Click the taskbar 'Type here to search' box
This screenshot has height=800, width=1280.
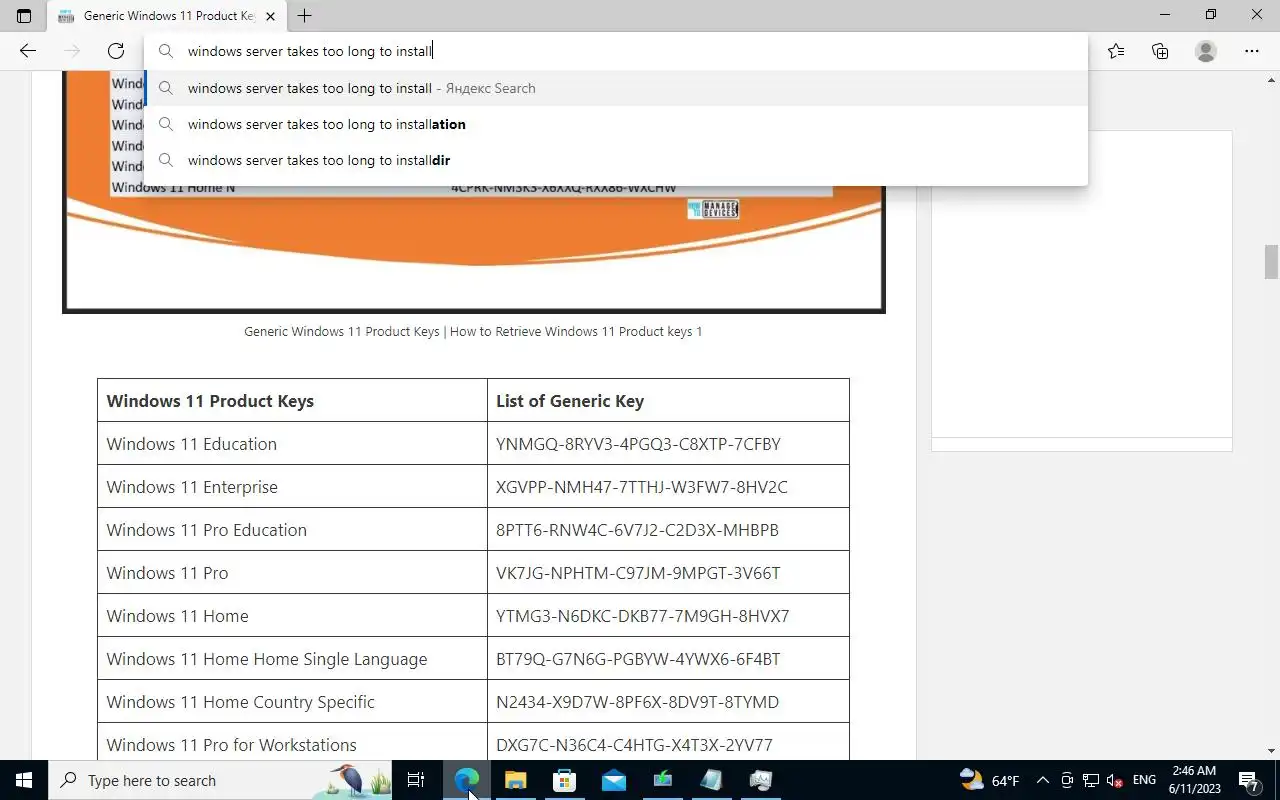click(x=220, y=780)
